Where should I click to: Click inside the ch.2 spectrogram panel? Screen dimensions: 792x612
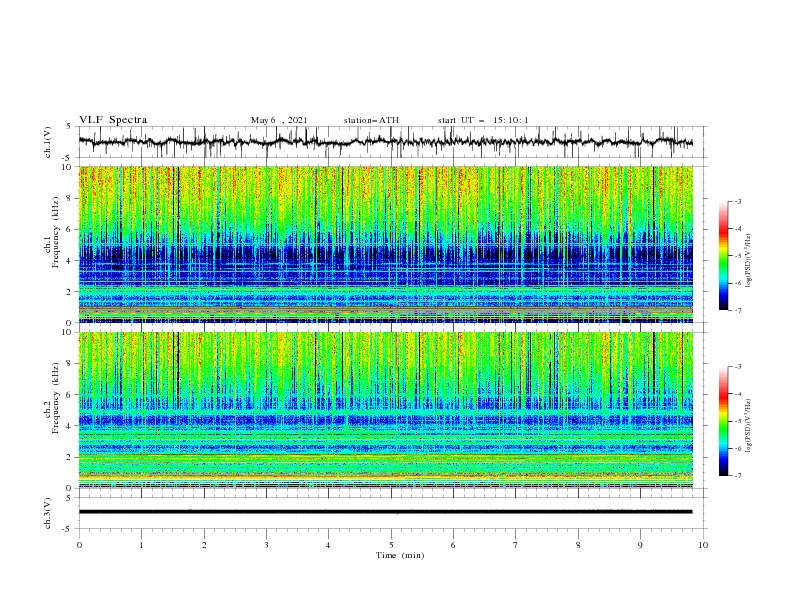pyautogui.click(x=385, y=410)
